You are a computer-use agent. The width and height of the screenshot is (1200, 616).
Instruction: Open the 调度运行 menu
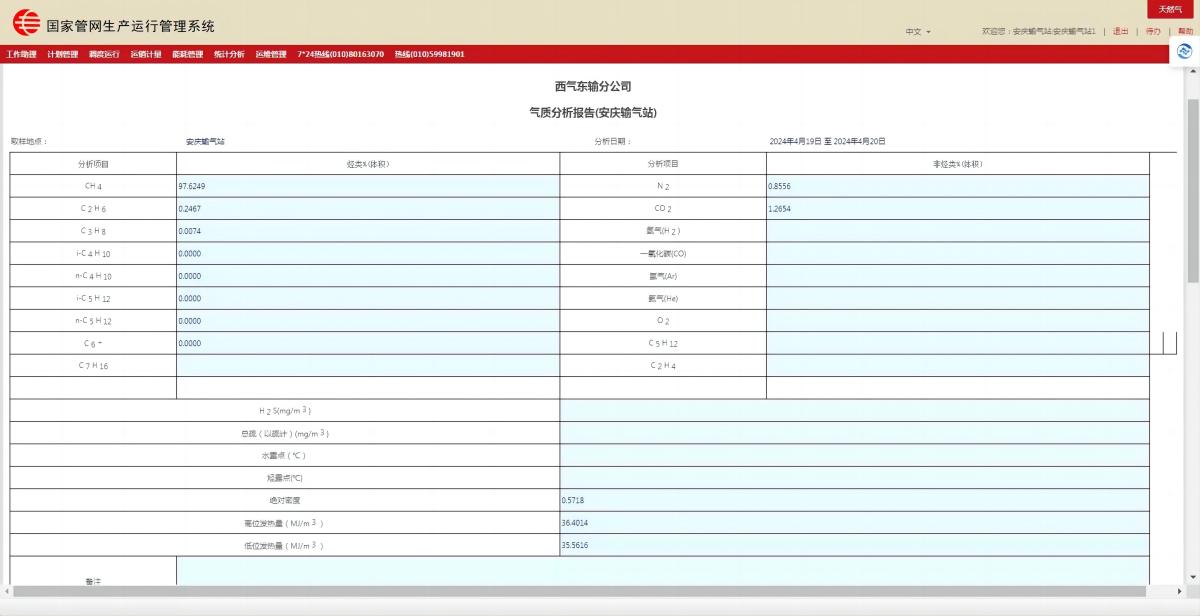pyautogui.click(x=104, y=54)
